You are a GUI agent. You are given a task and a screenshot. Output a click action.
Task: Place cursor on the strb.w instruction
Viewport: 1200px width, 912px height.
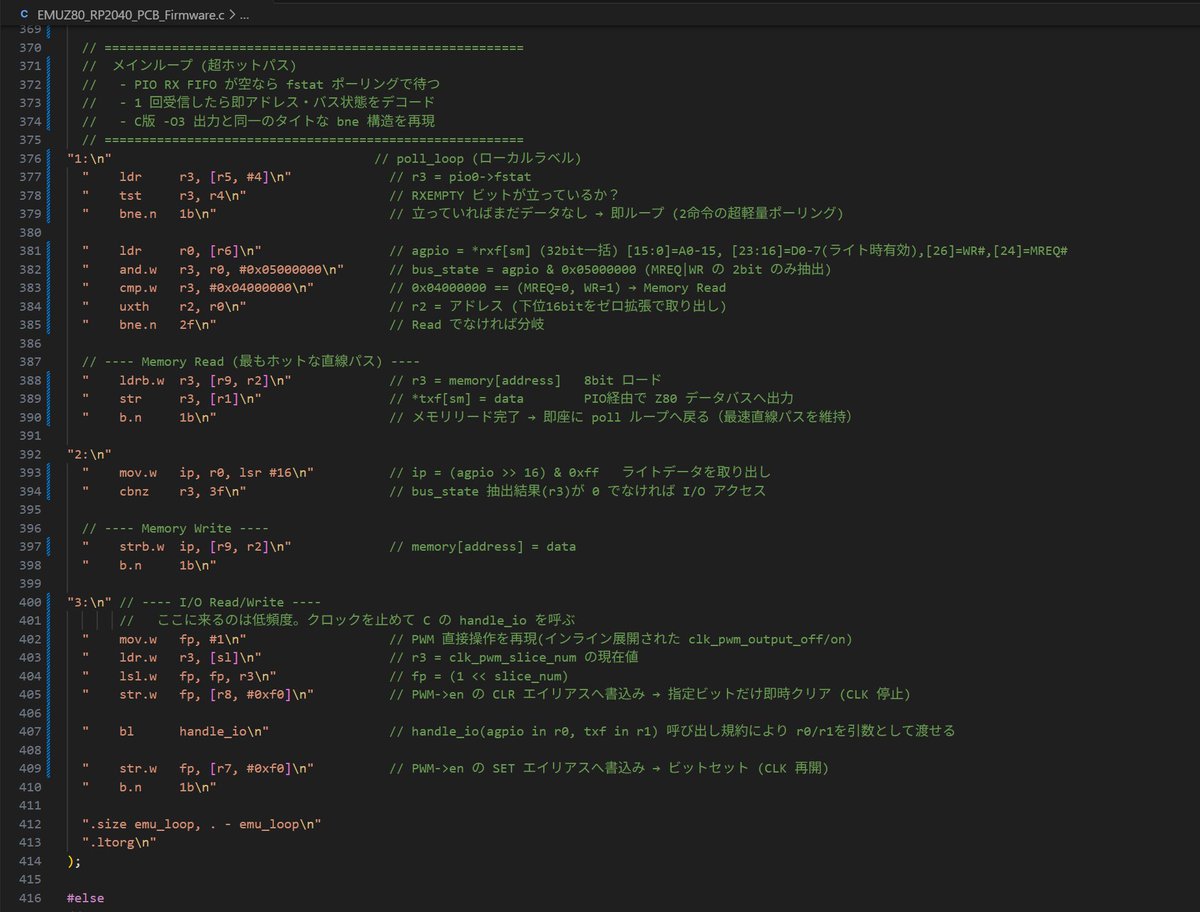142,546
